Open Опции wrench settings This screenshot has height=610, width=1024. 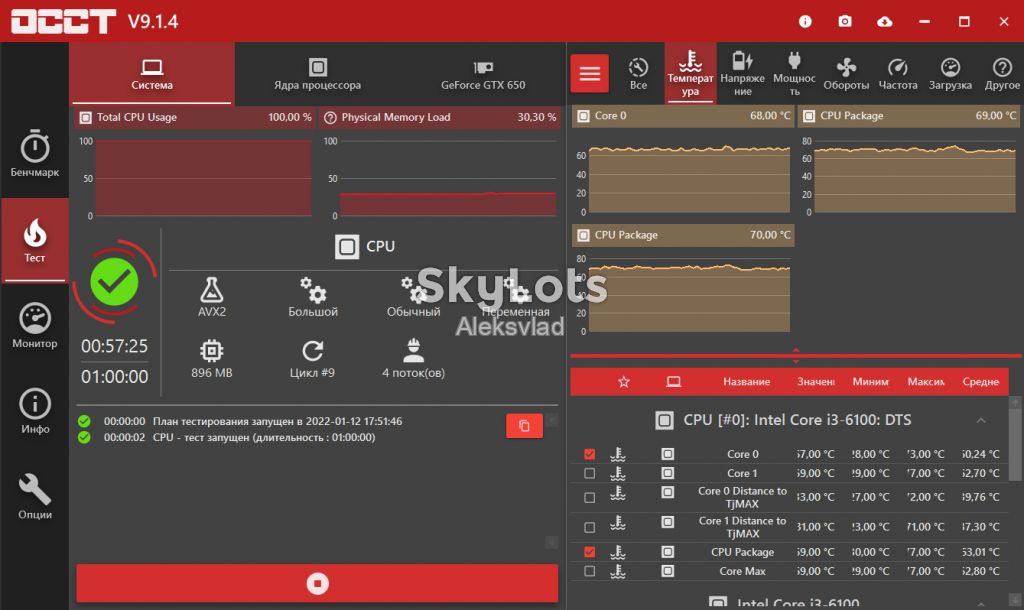35,496
